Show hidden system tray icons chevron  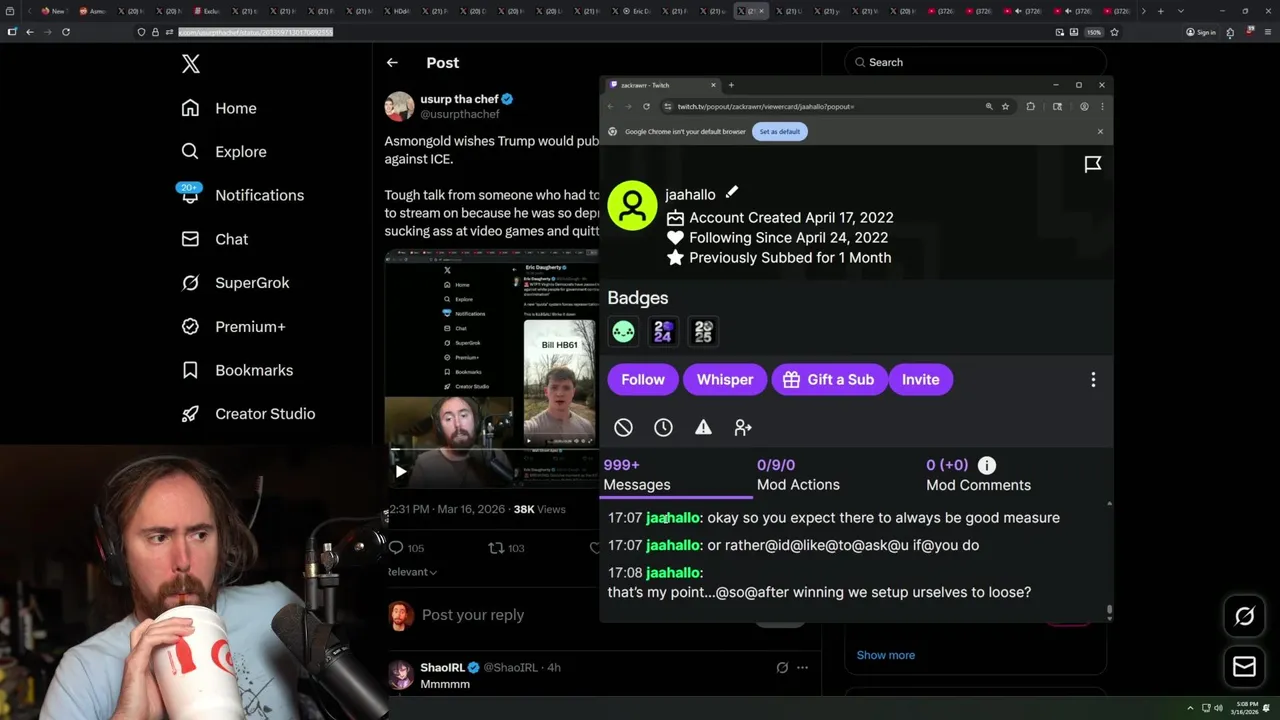(1190, 708)
